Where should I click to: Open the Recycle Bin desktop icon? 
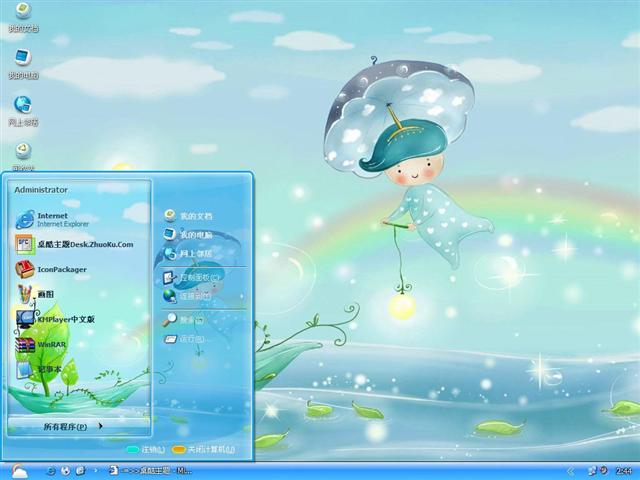[x=23, y=156]
